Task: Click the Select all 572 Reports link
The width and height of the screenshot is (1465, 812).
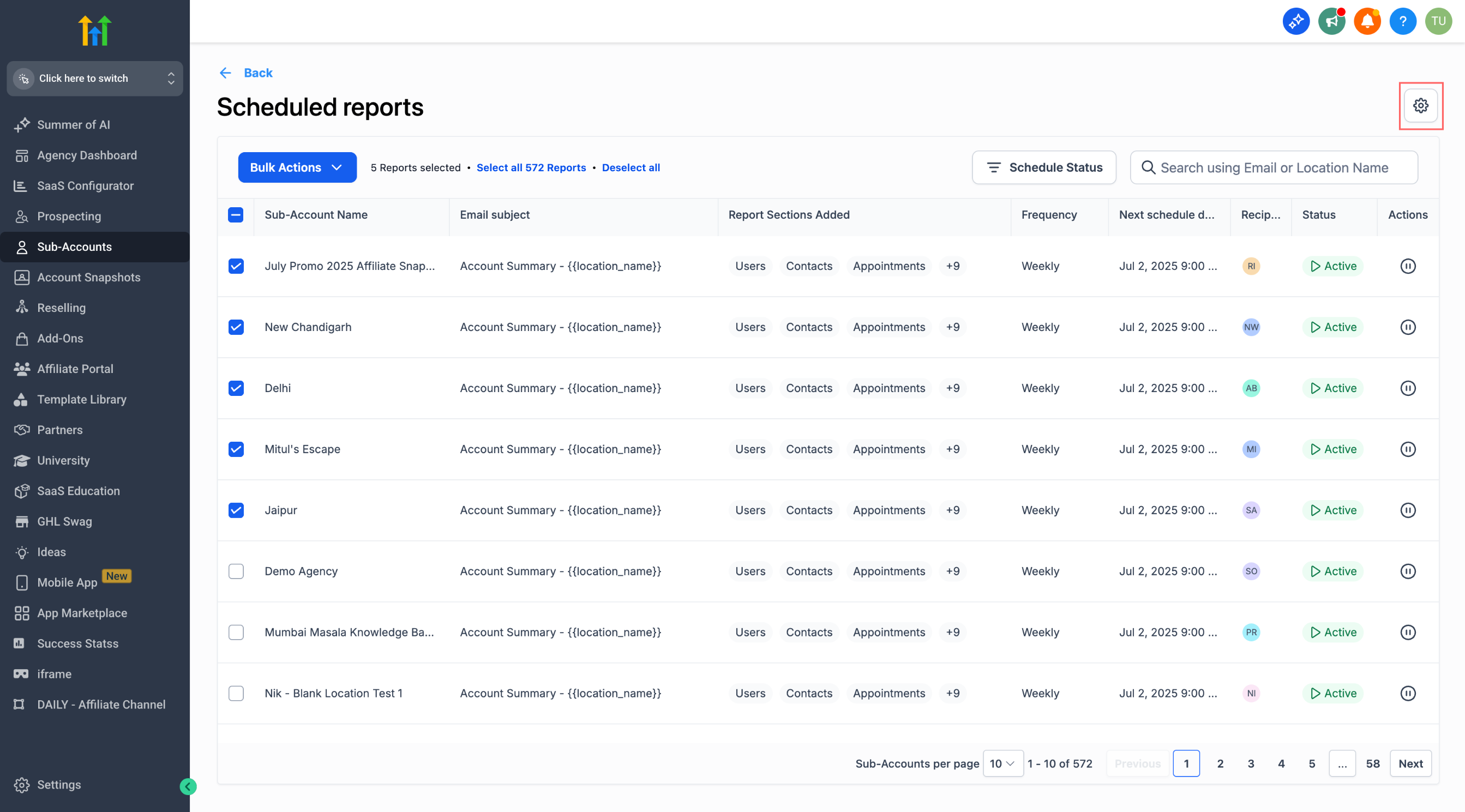Action: 531,168
